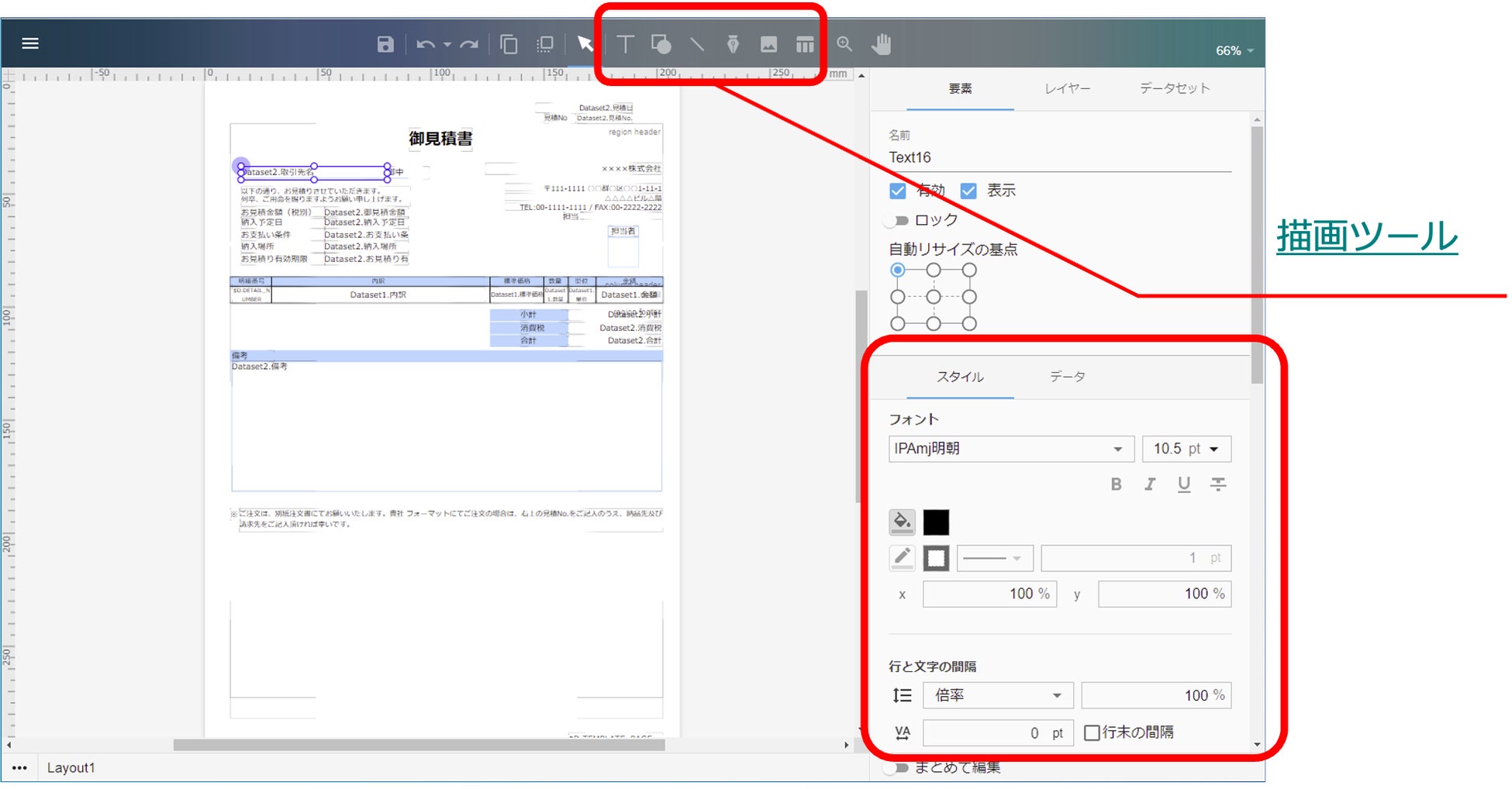Open the データ tab in properties
Image resolution: width=1512 pixels, height=789 pixels.
pos(1068,377)
